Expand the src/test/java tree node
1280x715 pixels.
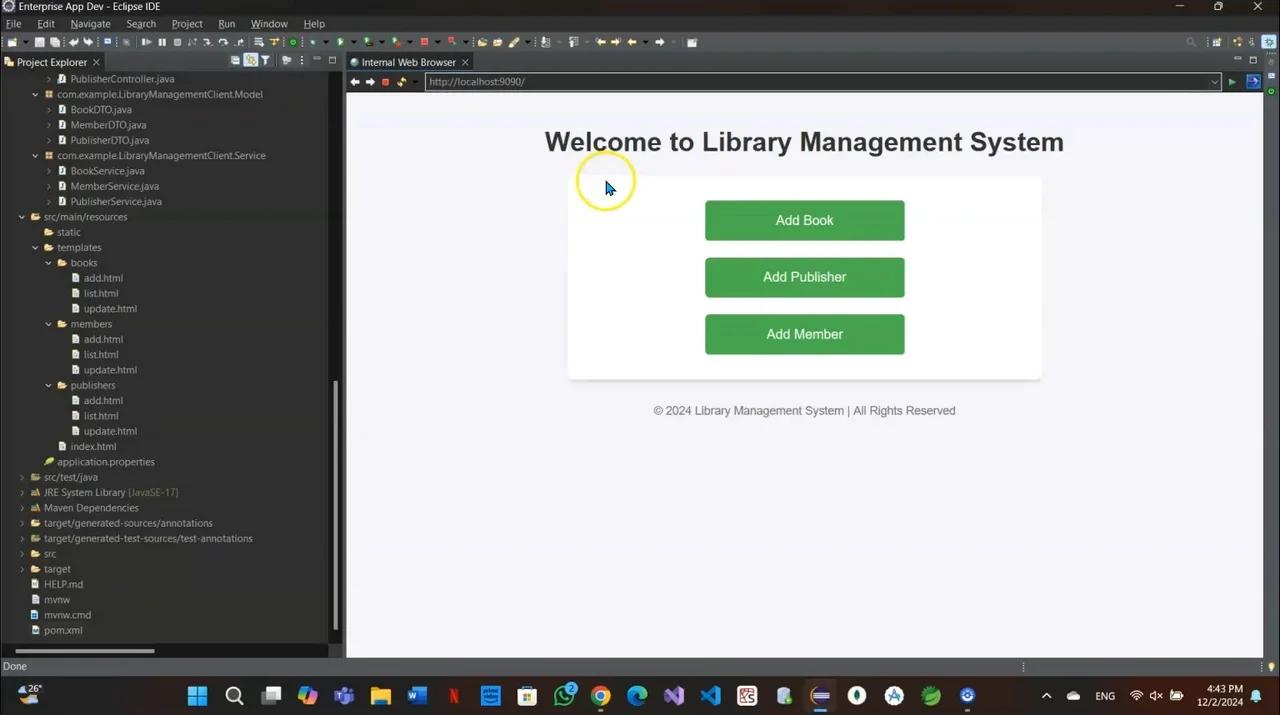pos(22,477)
